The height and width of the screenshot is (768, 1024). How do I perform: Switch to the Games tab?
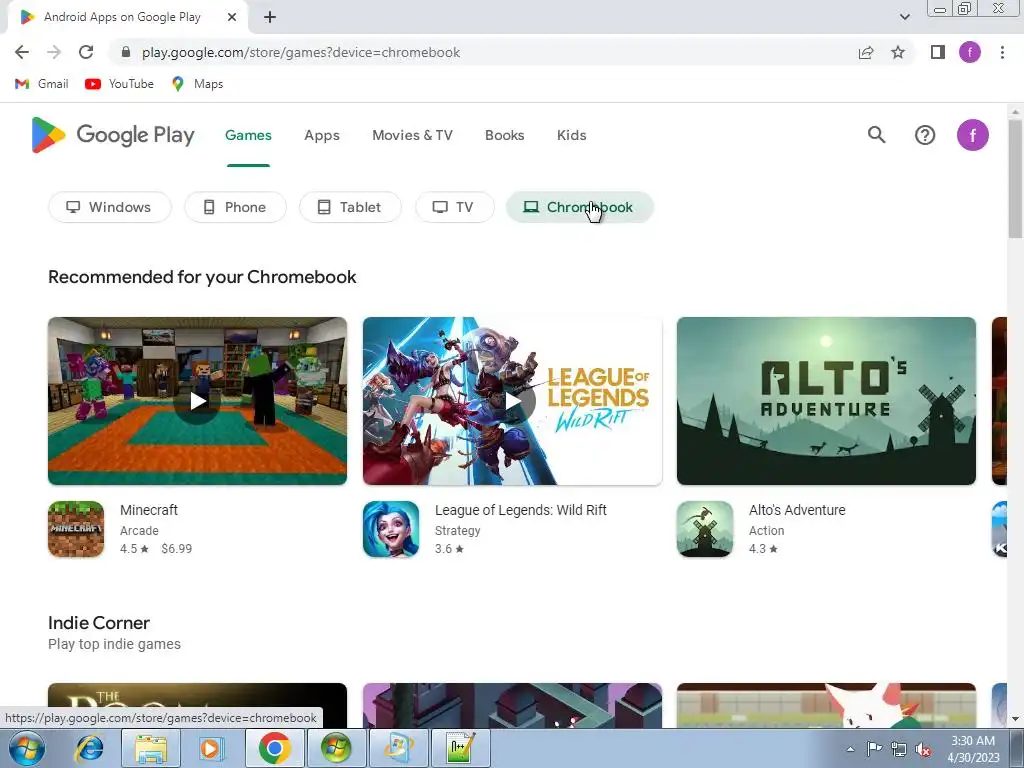click(248, 135)
